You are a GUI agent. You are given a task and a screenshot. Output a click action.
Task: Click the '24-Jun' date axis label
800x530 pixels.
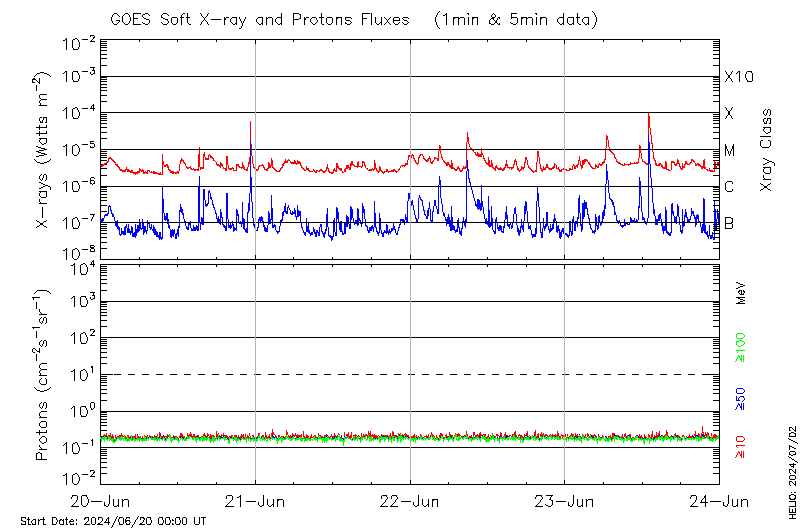(x=719, y=501)
